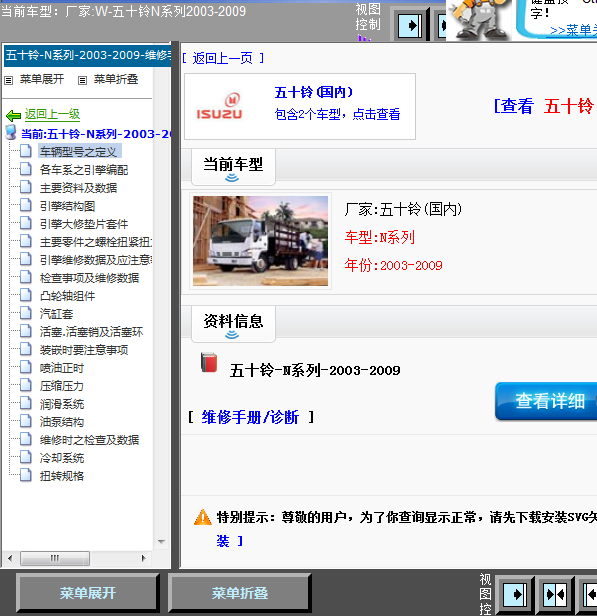This screenshot has height=616, width=597.
Task: Click bottom view-control center split button
Action: pos(555,594)
